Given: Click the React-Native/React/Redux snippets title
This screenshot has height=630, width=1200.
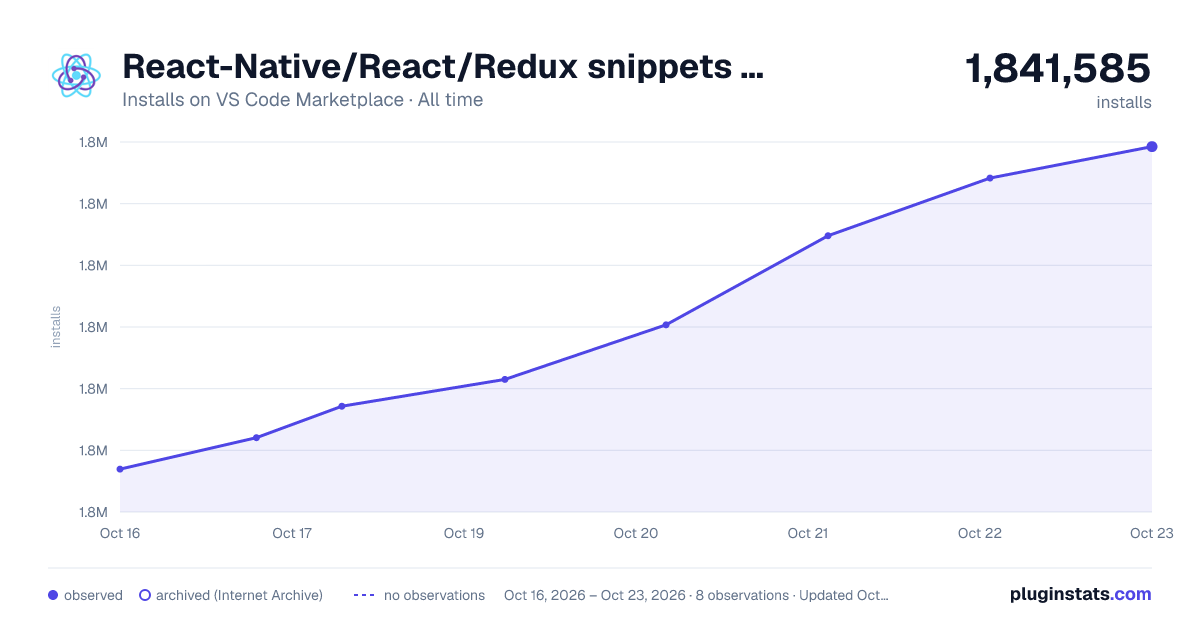Looking at the screenshot, I should point(443,67).
